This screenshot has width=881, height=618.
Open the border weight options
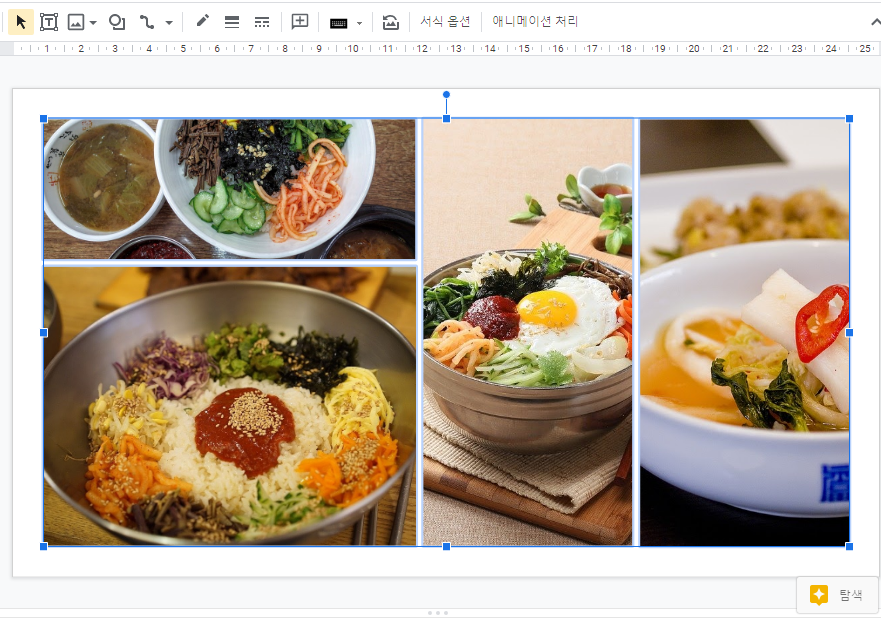[231, 22]
